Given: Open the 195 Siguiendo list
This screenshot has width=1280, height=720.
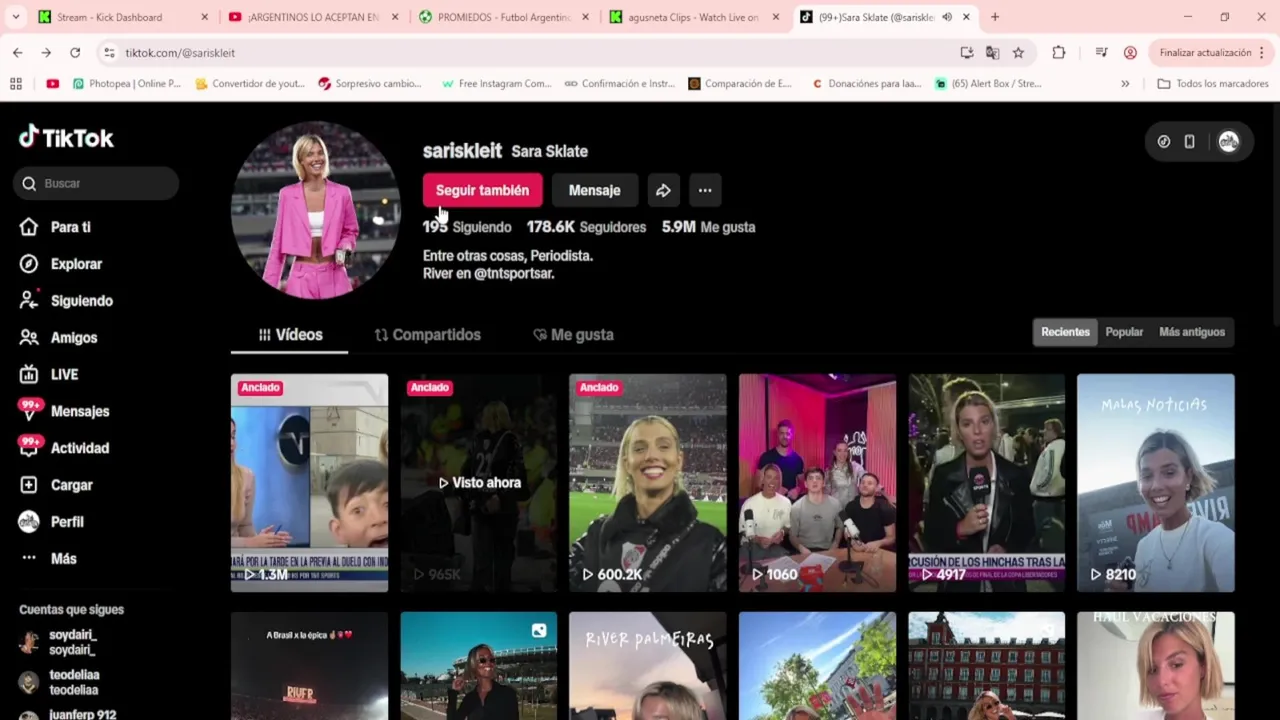Looking at the screenshot, I should coord(467,227).
